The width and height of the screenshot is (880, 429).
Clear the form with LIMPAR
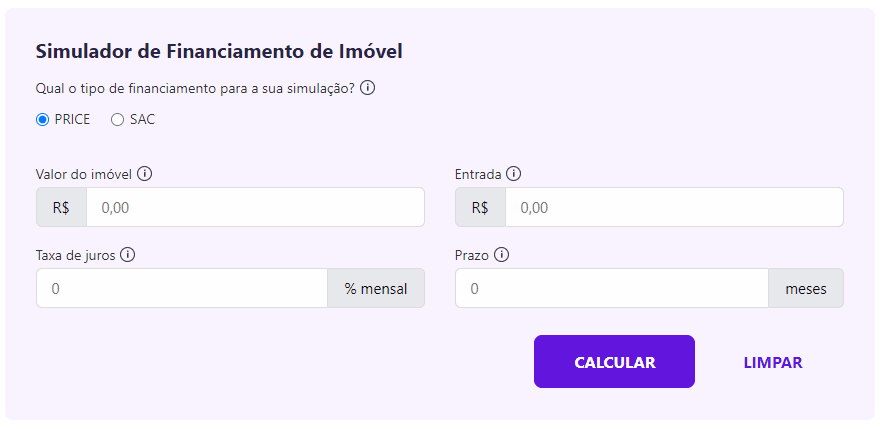click(773, 362)
